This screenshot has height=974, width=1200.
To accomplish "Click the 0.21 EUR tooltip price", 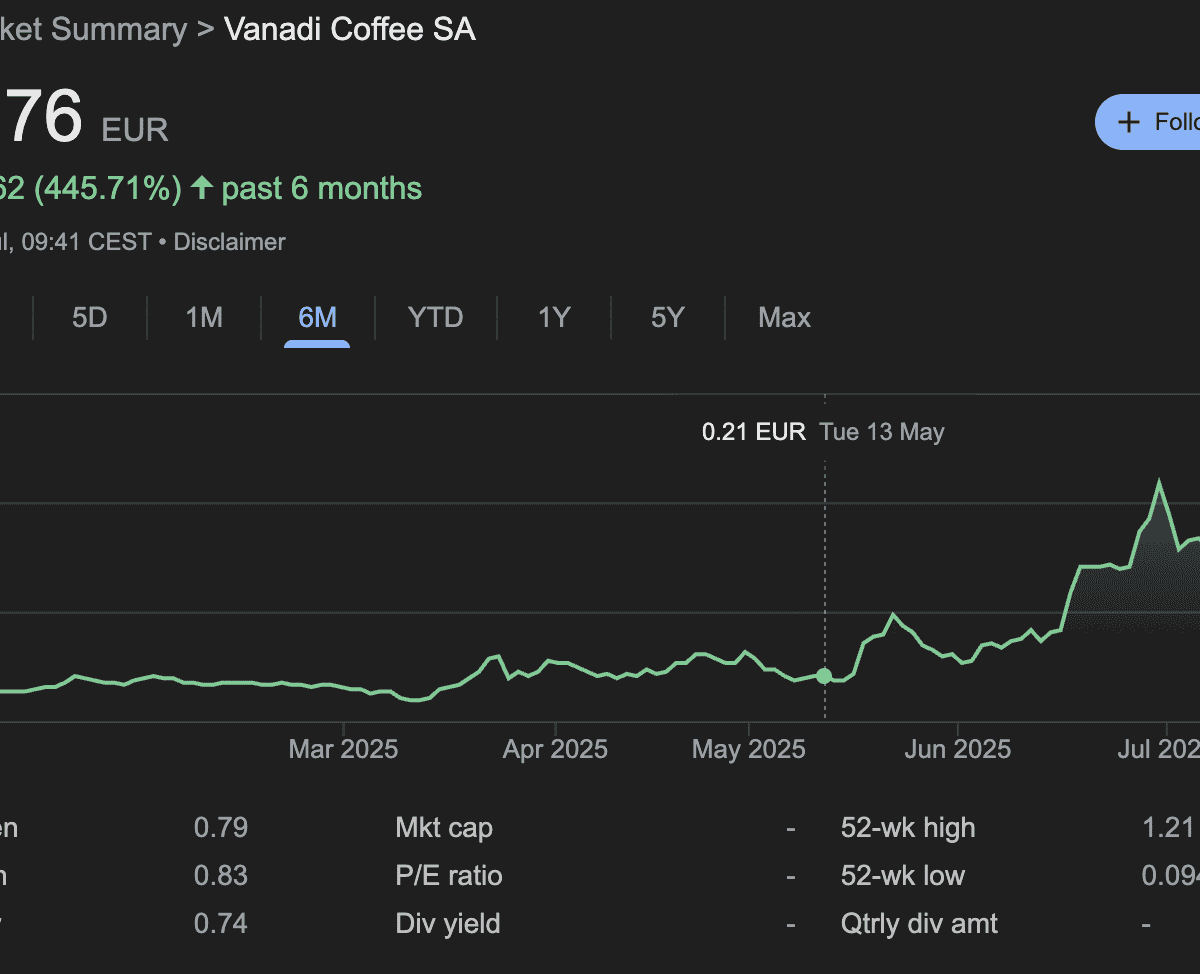I will click(754, 432).
